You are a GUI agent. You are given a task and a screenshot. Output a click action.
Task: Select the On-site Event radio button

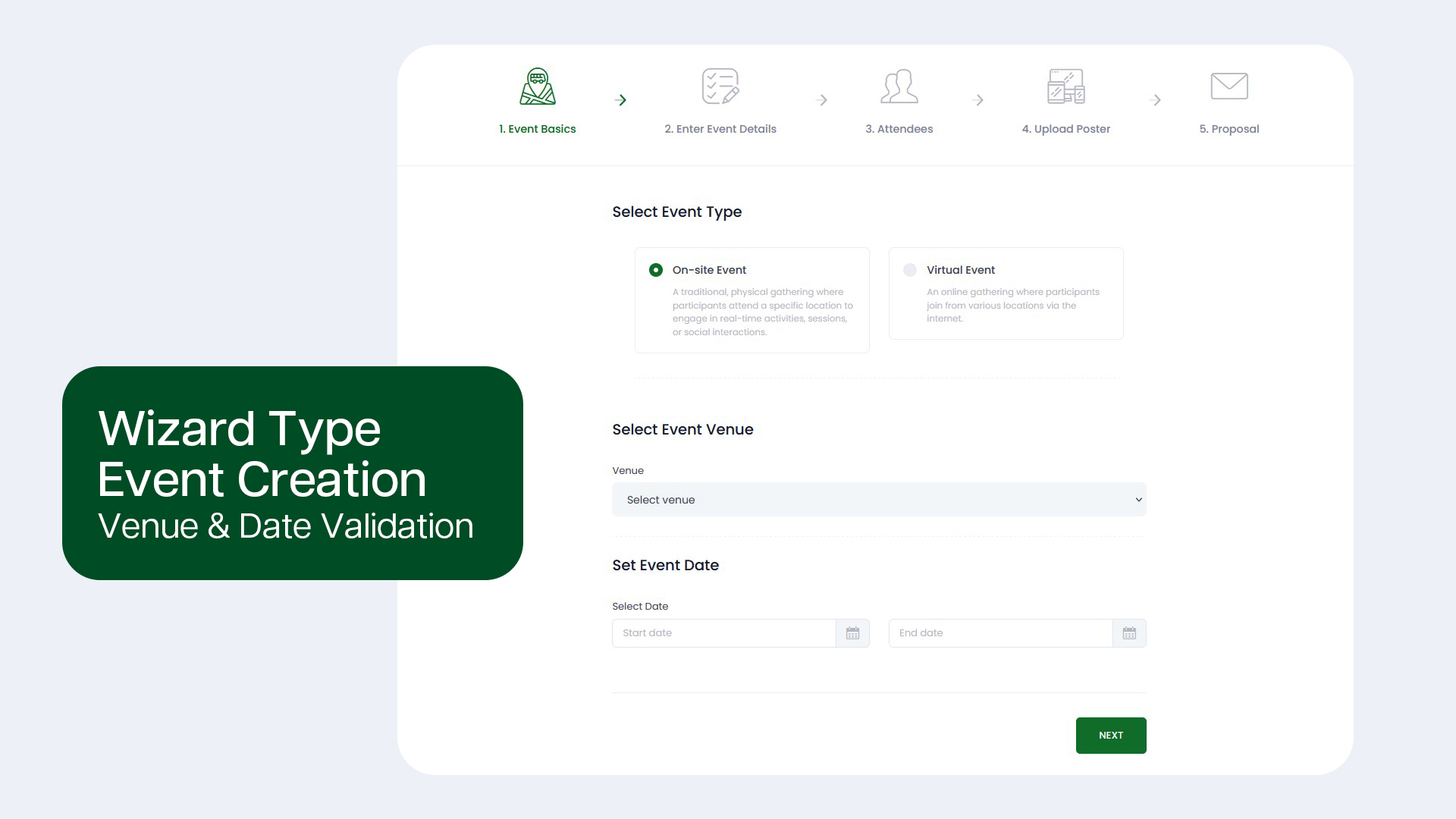654,270
